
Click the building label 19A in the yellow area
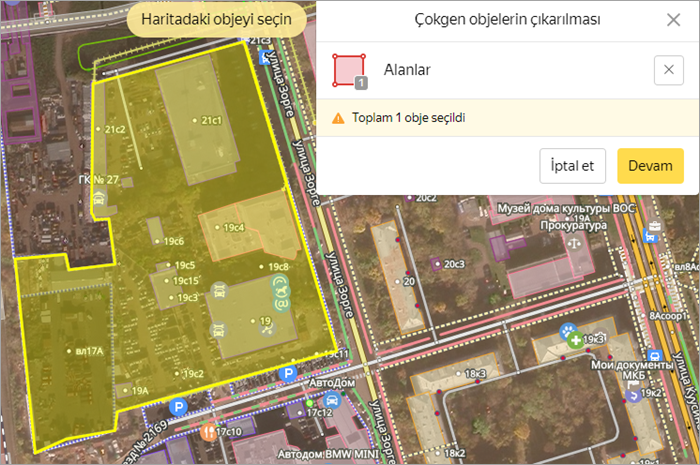140,391
